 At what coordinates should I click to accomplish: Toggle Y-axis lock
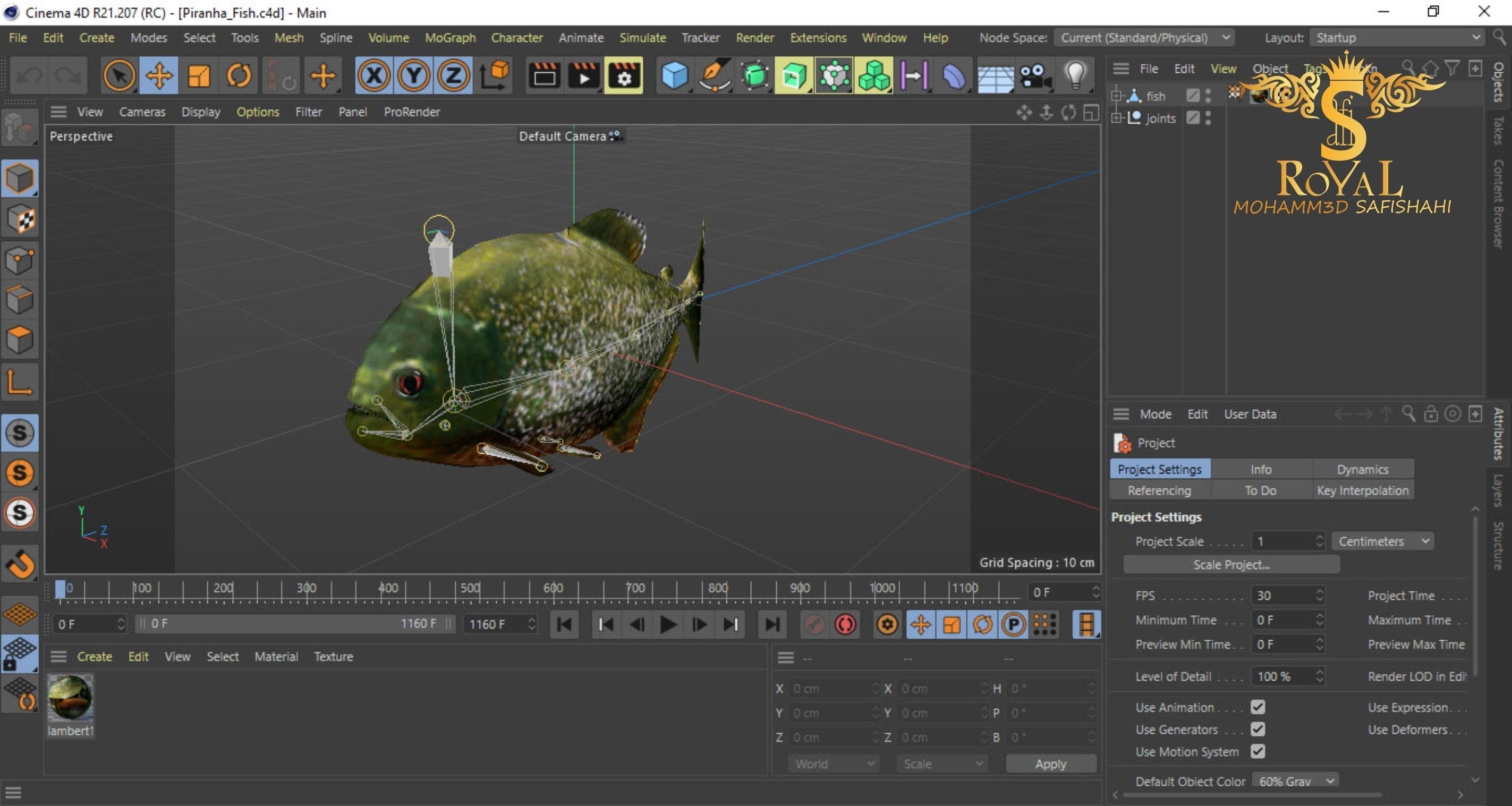point(414,76)
